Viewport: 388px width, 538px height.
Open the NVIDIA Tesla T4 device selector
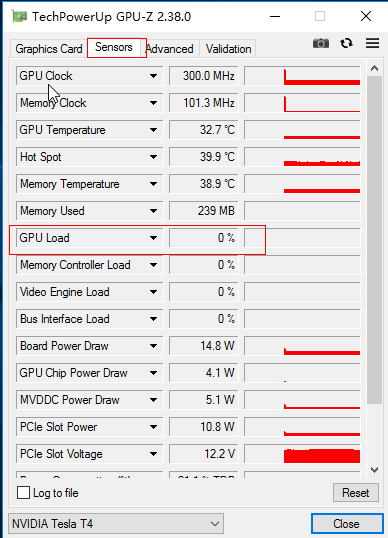point(116,524)
